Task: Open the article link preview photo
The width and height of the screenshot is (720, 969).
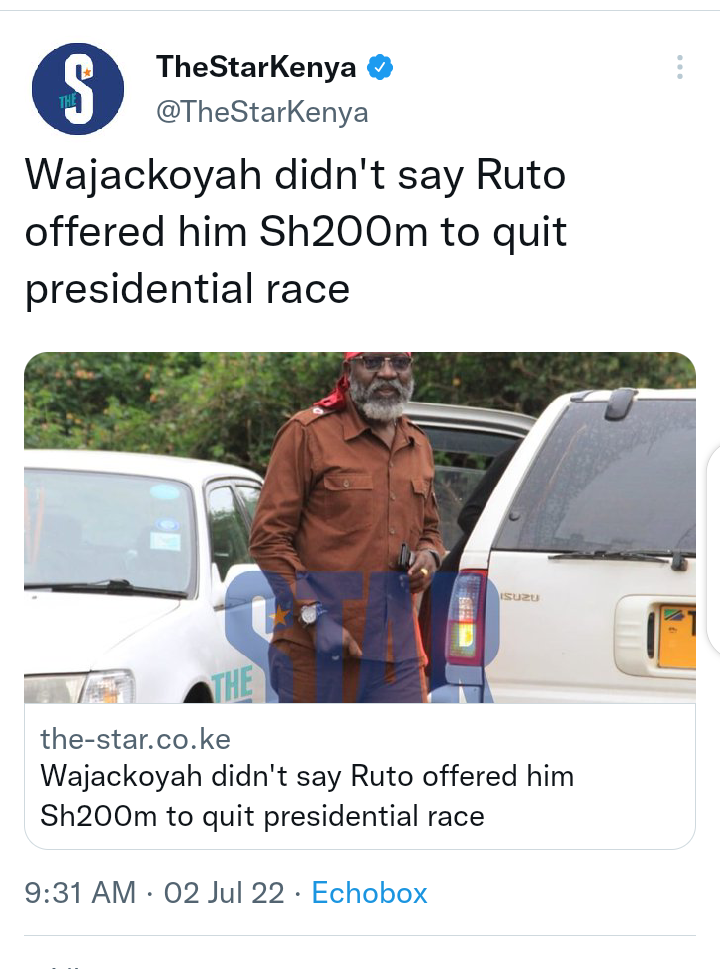Action: (x=360, y=527)
